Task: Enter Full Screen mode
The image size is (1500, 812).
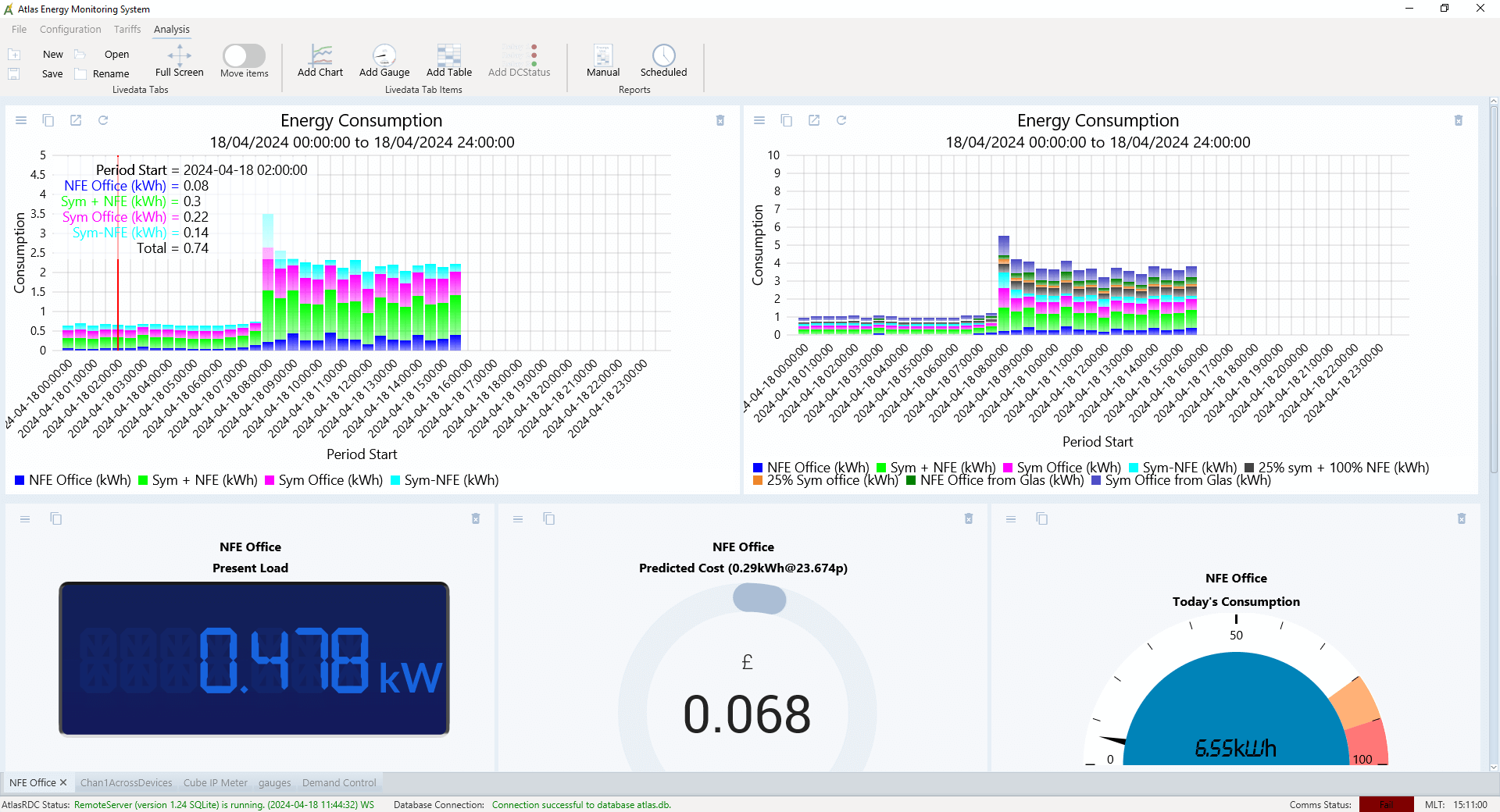Action: tap(179, 55)
